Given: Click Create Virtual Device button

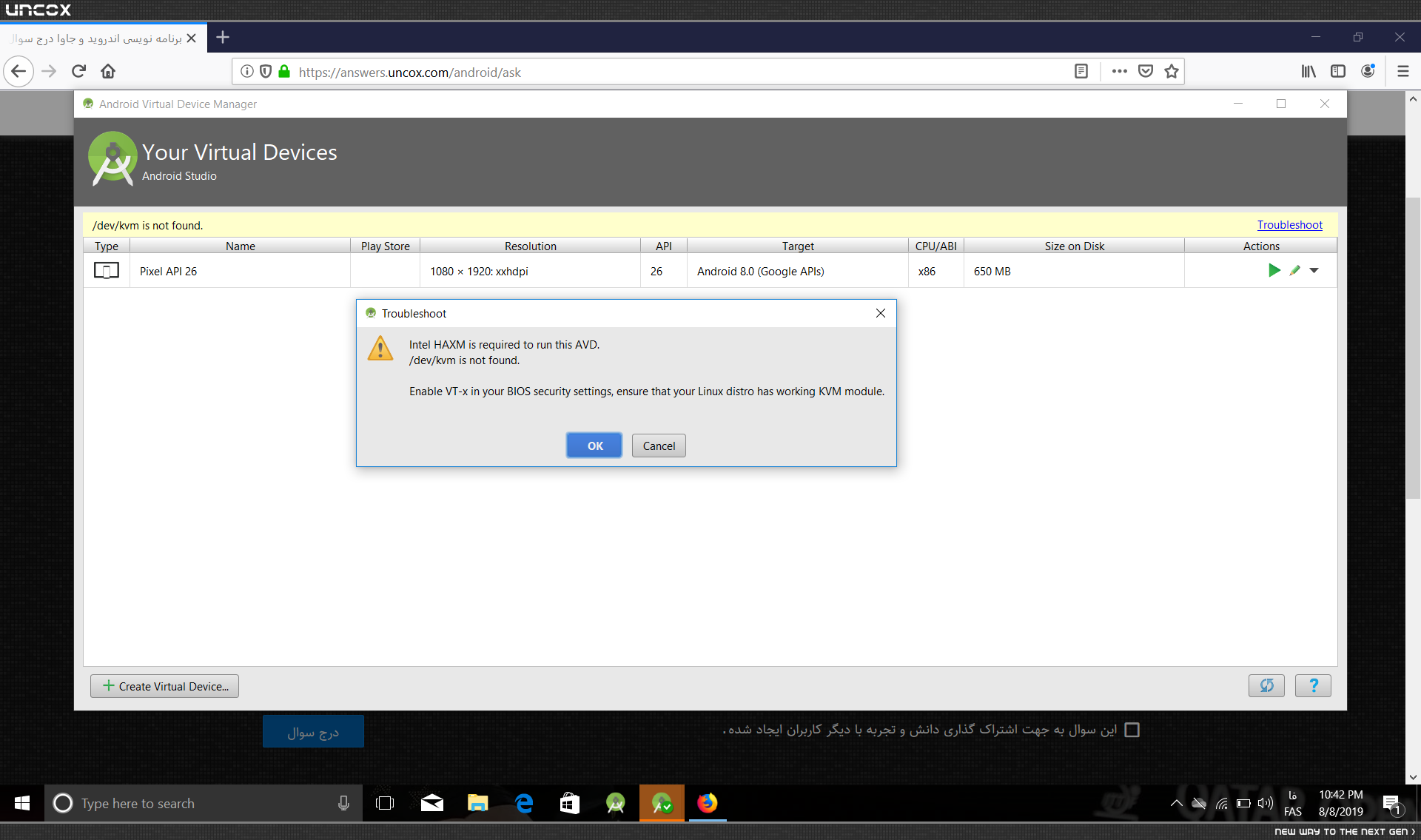Looking at the screenshot, I should (164, 686).
